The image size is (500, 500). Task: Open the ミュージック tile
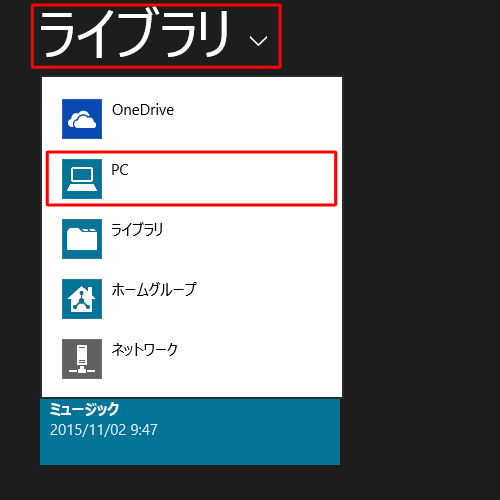(190, 431)
